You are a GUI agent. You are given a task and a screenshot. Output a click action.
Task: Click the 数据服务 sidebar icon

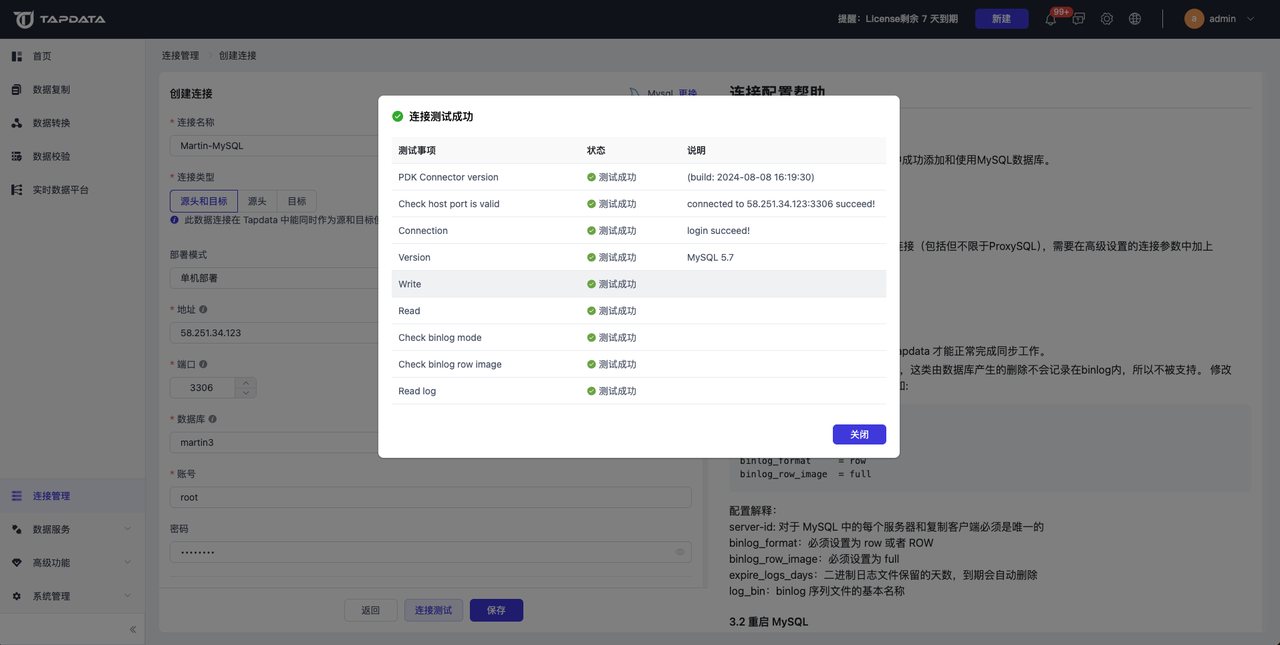pyautogui.click(x=17, y=529)
